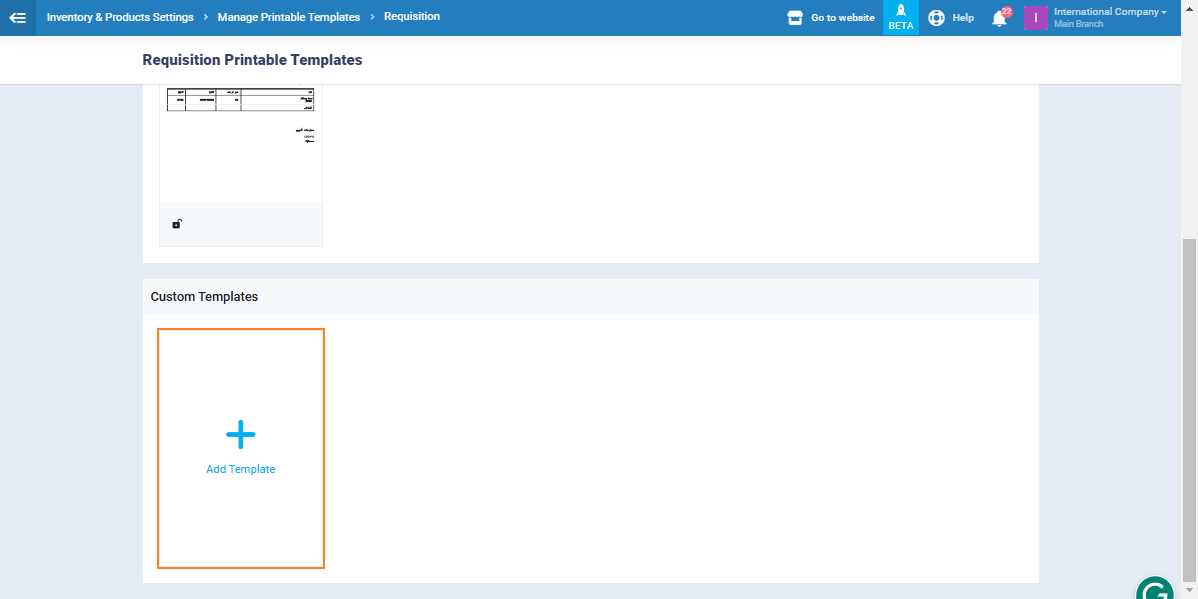The height and width of the screenshot is (599, 1198).
Task: Click the blue plus icon for new template
Action: pos(240,434)
